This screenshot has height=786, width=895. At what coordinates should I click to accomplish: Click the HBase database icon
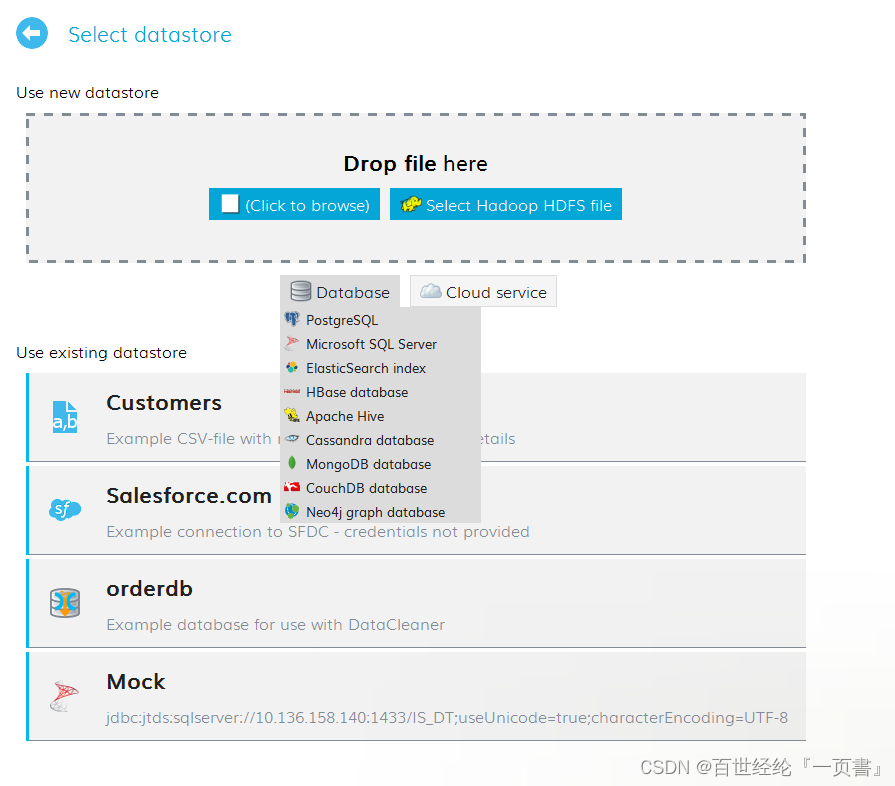(x=292, y=391)
